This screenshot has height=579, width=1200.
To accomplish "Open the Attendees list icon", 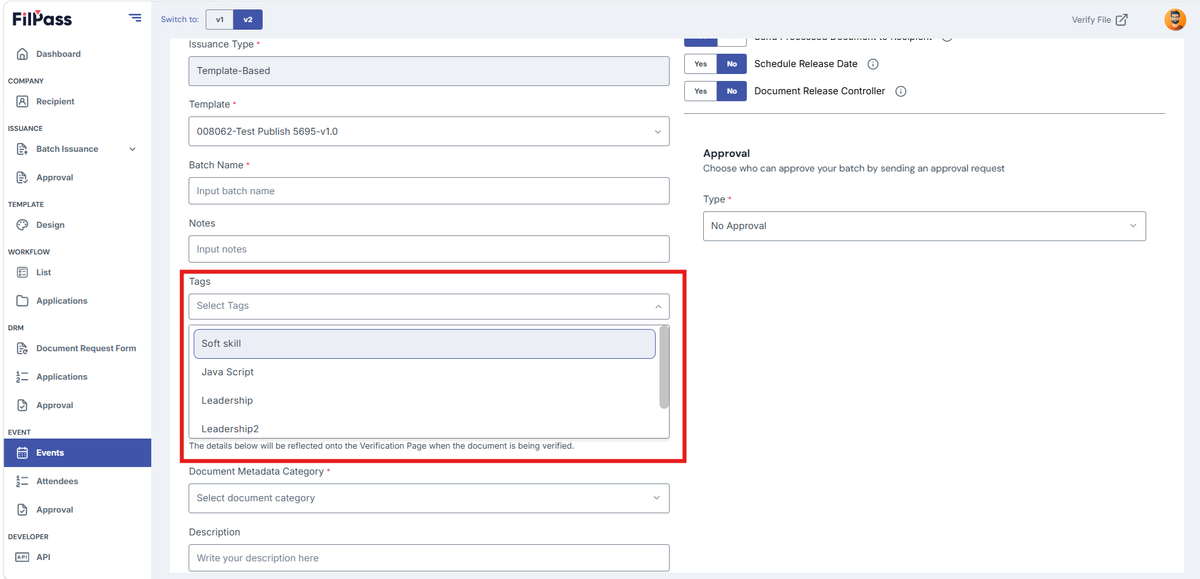I will click(x=23, y=481).
